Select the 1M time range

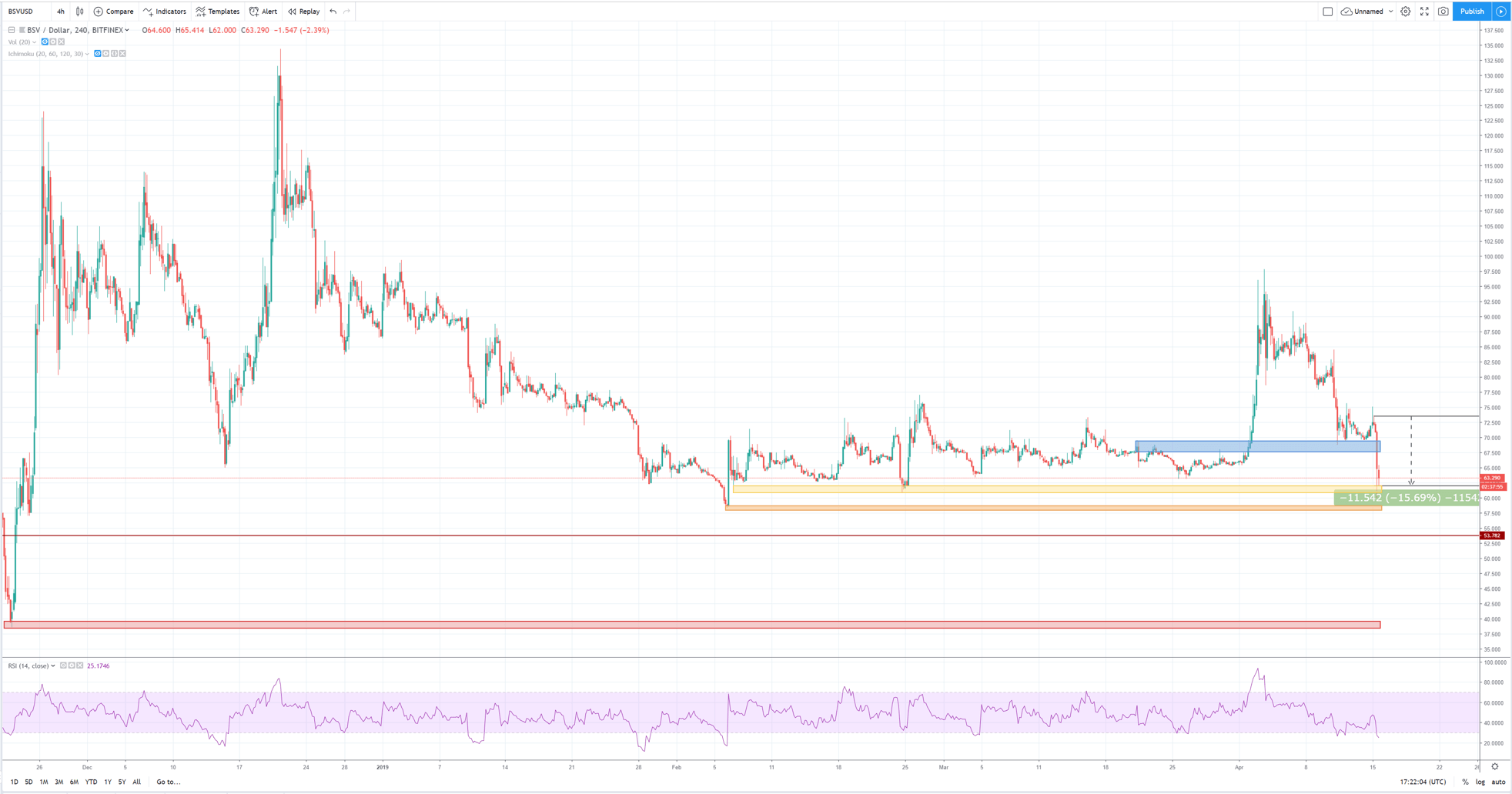point(44,782)
